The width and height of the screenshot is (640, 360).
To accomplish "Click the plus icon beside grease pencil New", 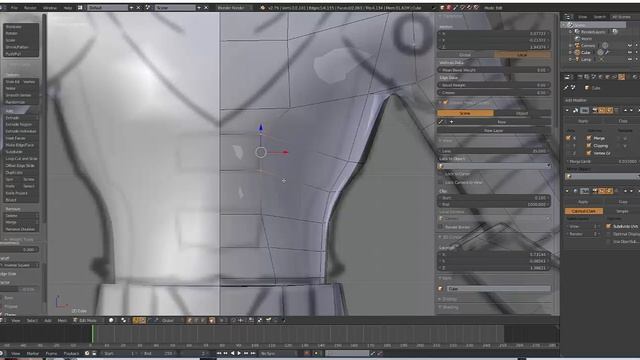I will [x=451, y=122].
